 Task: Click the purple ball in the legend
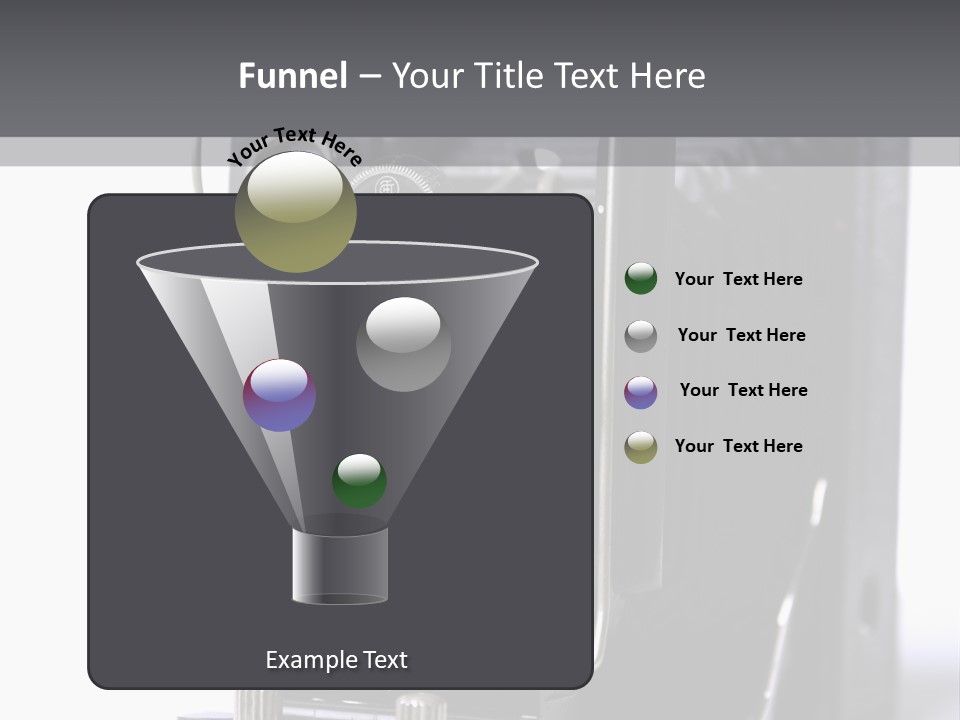[641, 391]
